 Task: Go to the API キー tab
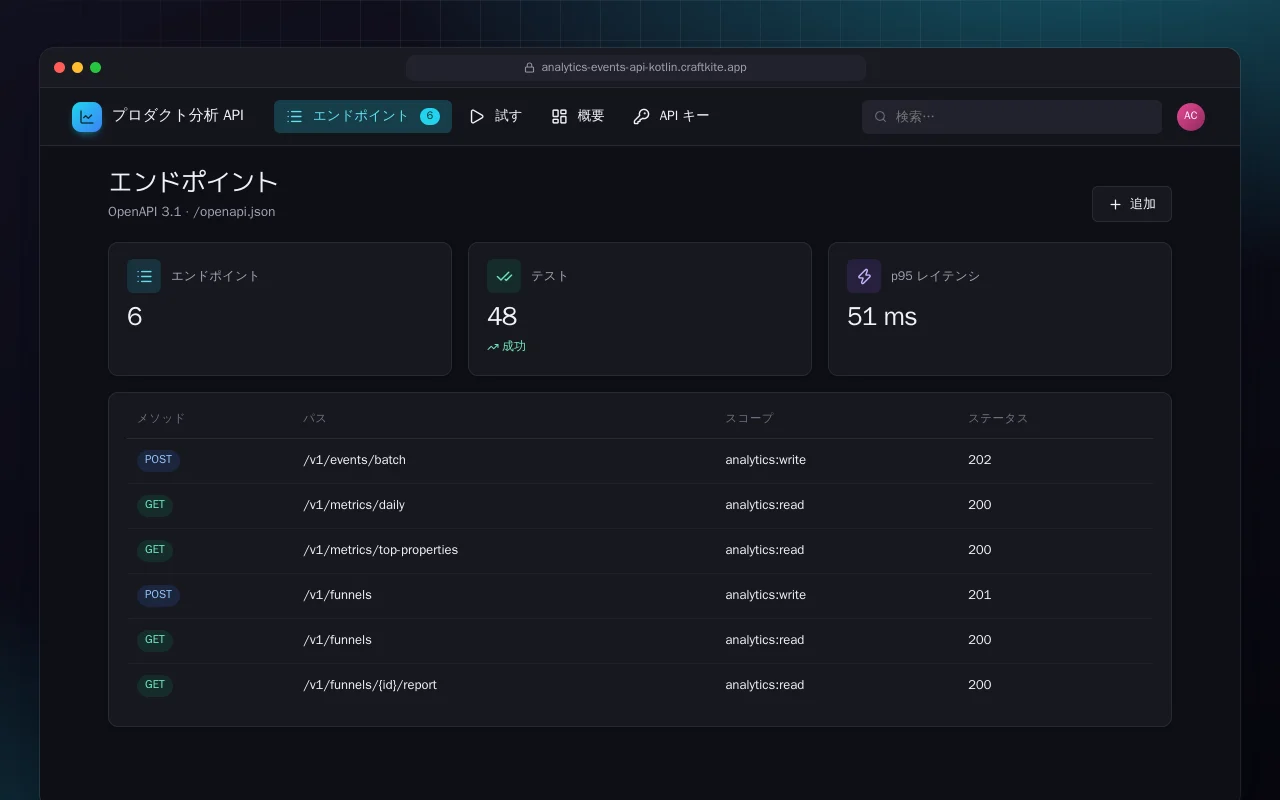[x=671, y=116]
